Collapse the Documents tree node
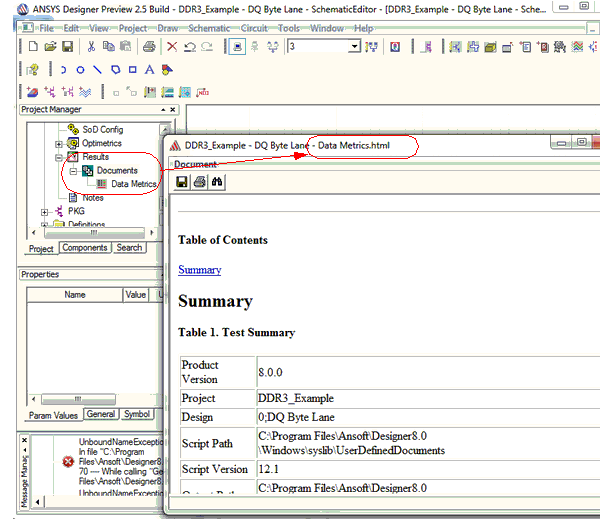600x527 pixels. [x=73, y=171]
